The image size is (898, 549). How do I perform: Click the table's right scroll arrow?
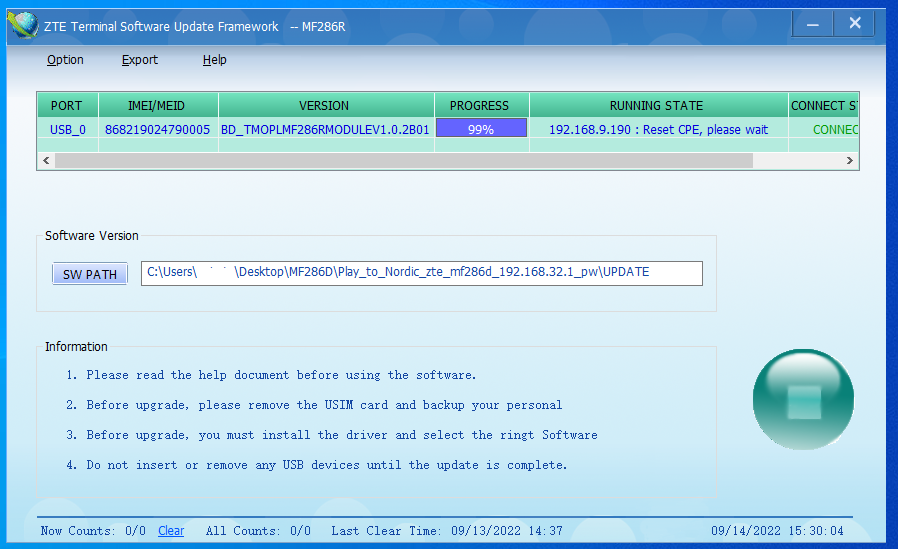click(850, 161)
